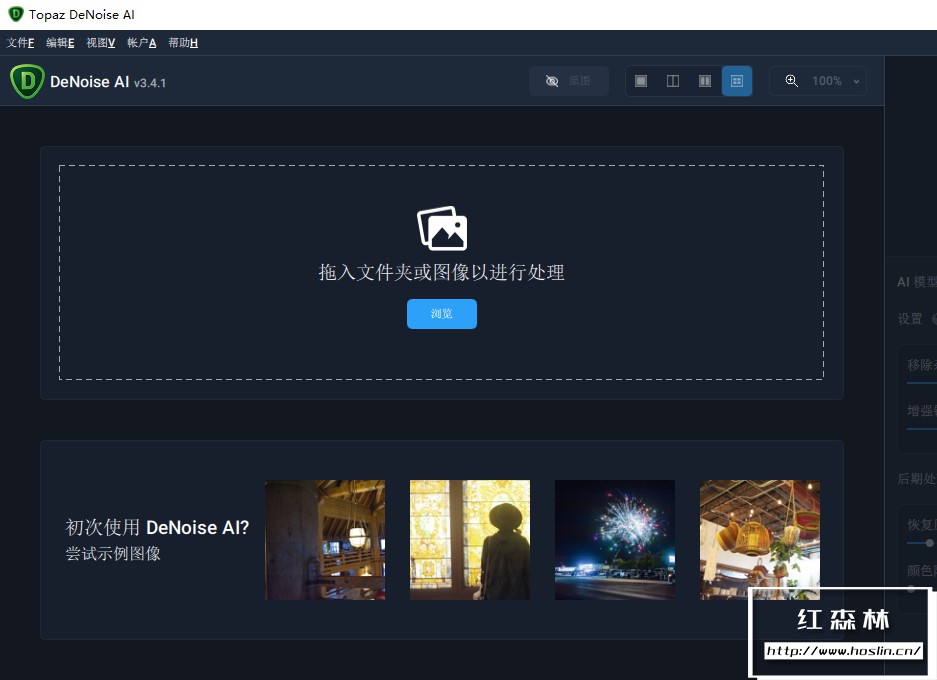The width and height of the screenshot is (937, 680).
Task: Select the comparison grid view icon
Action: pyautogui.click(x=737, y=81)
